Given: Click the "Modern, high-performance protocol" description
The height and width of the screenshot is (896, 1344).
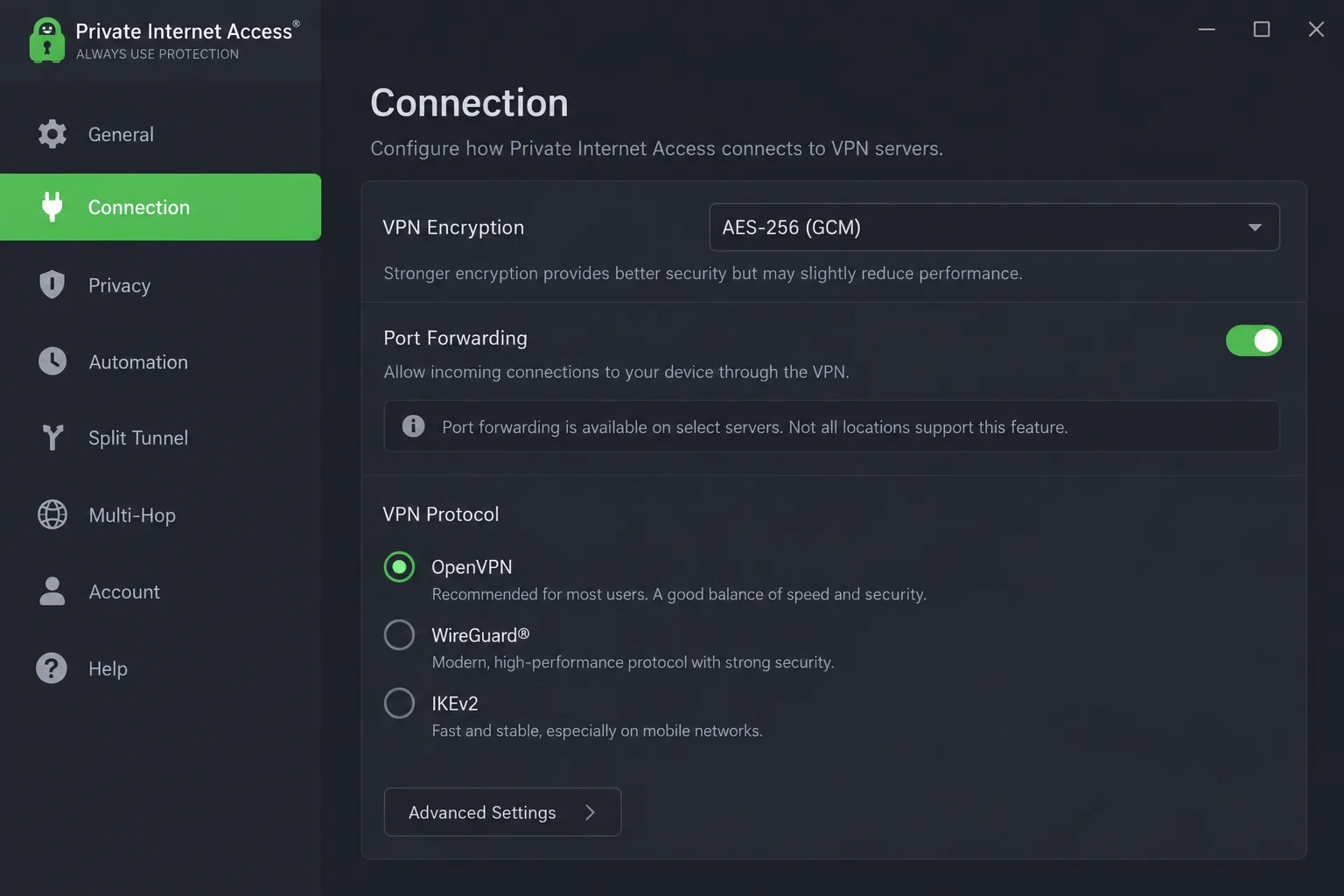Looking at the screenshot, I should (633, 662).
